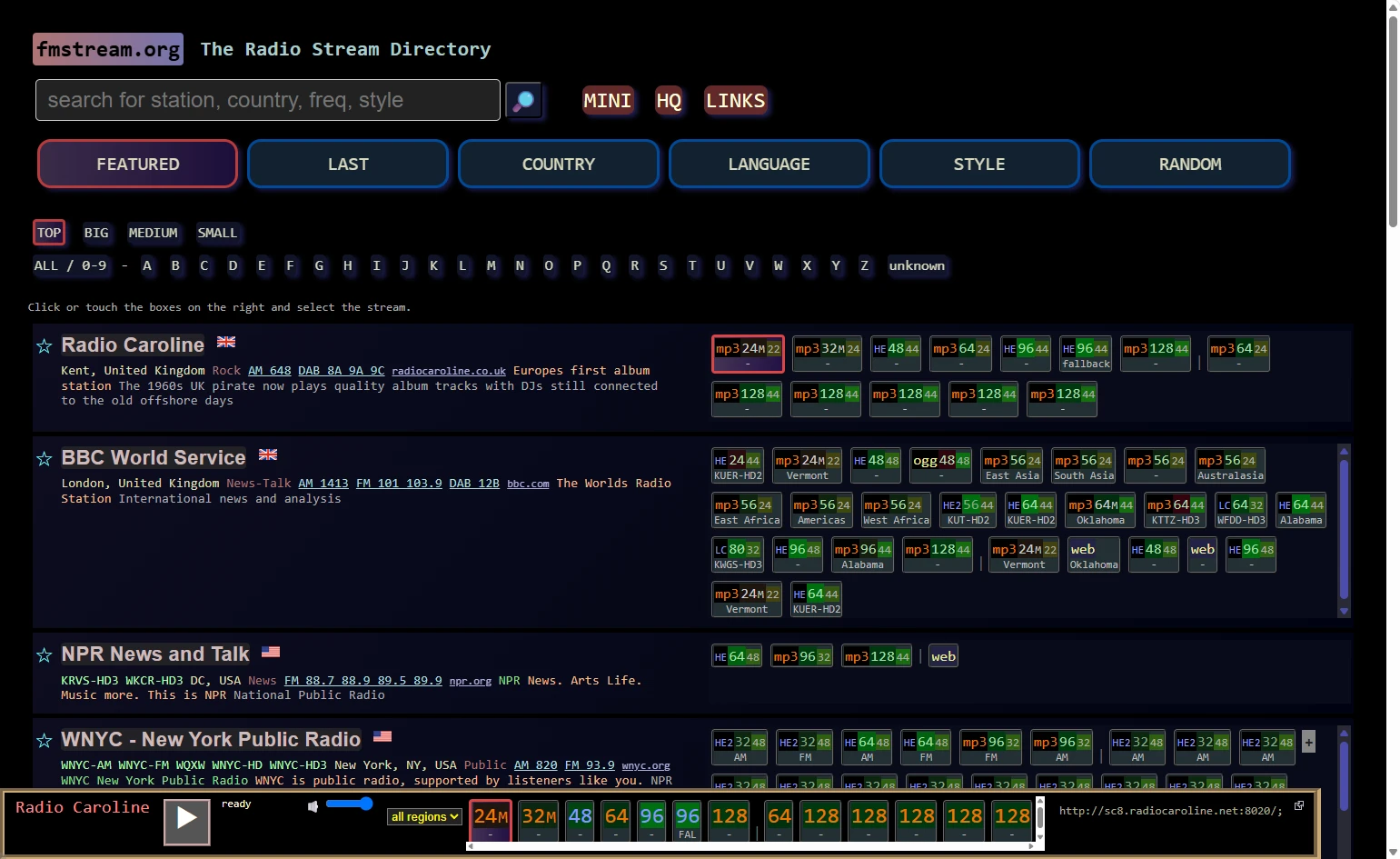Star the BBC World Service station
1400x859 pixels.
pyautogui.click(x=44, y=459)
